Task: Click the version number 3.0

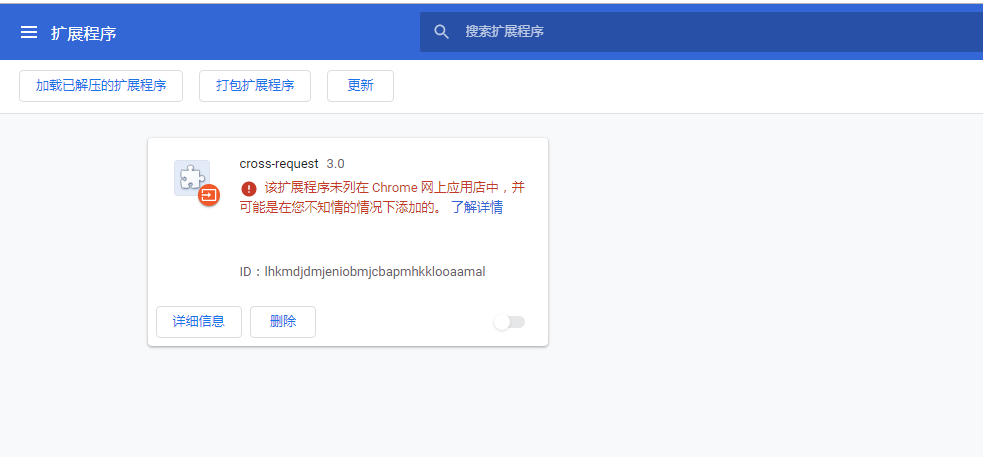Action: [335, 164]
